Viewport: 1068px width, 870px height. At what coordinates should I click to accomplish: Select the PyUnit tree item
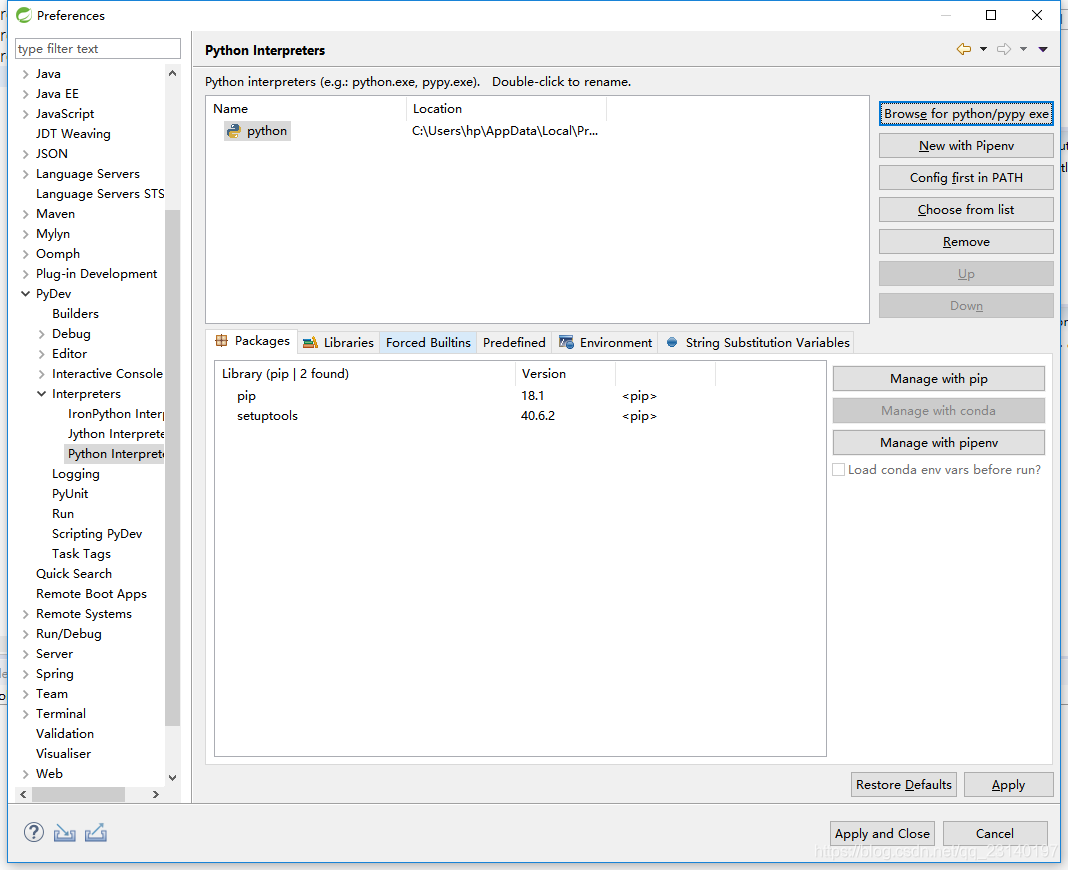[x=70, y=494]
